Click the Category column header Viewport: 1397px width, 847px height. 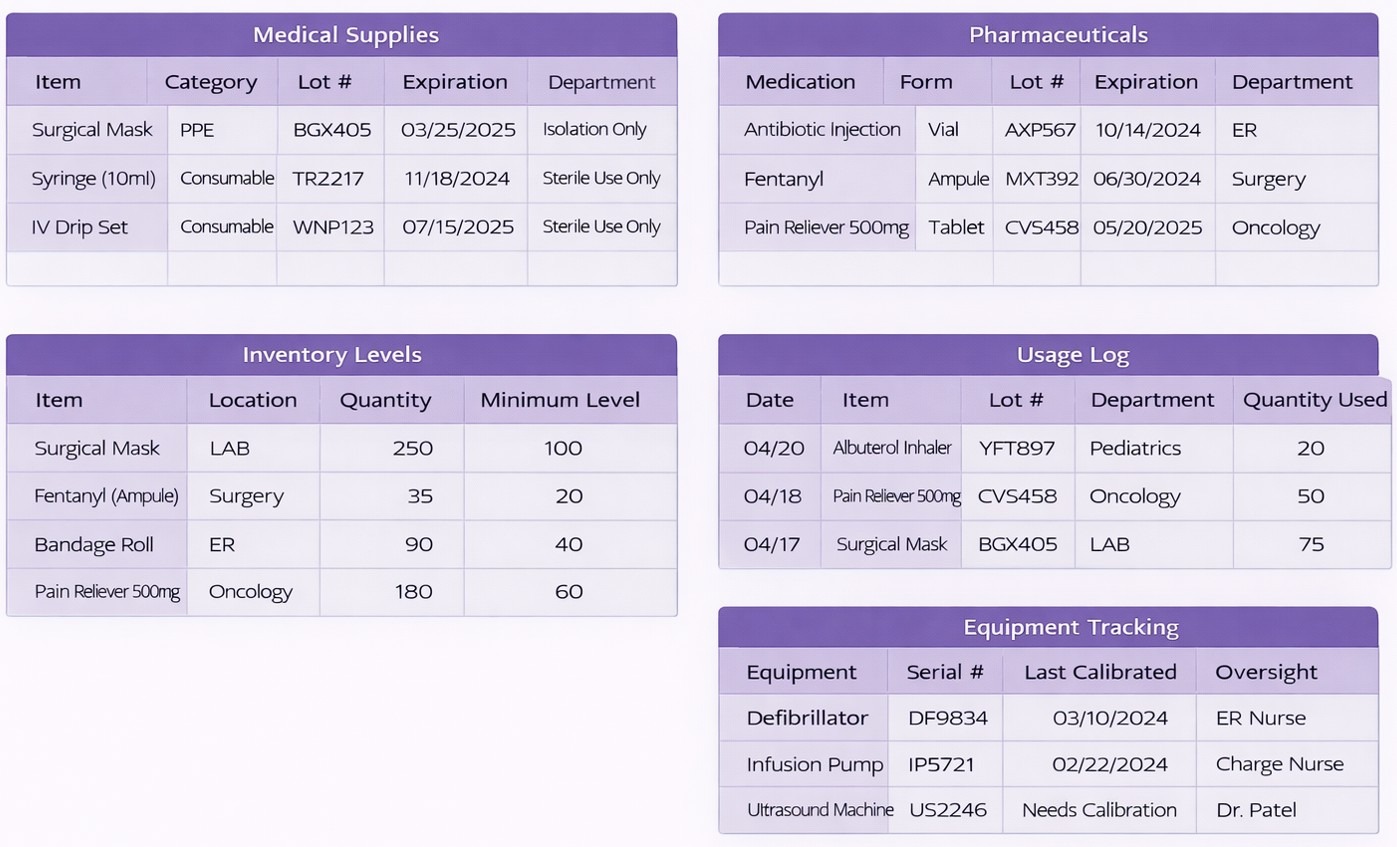211,82
